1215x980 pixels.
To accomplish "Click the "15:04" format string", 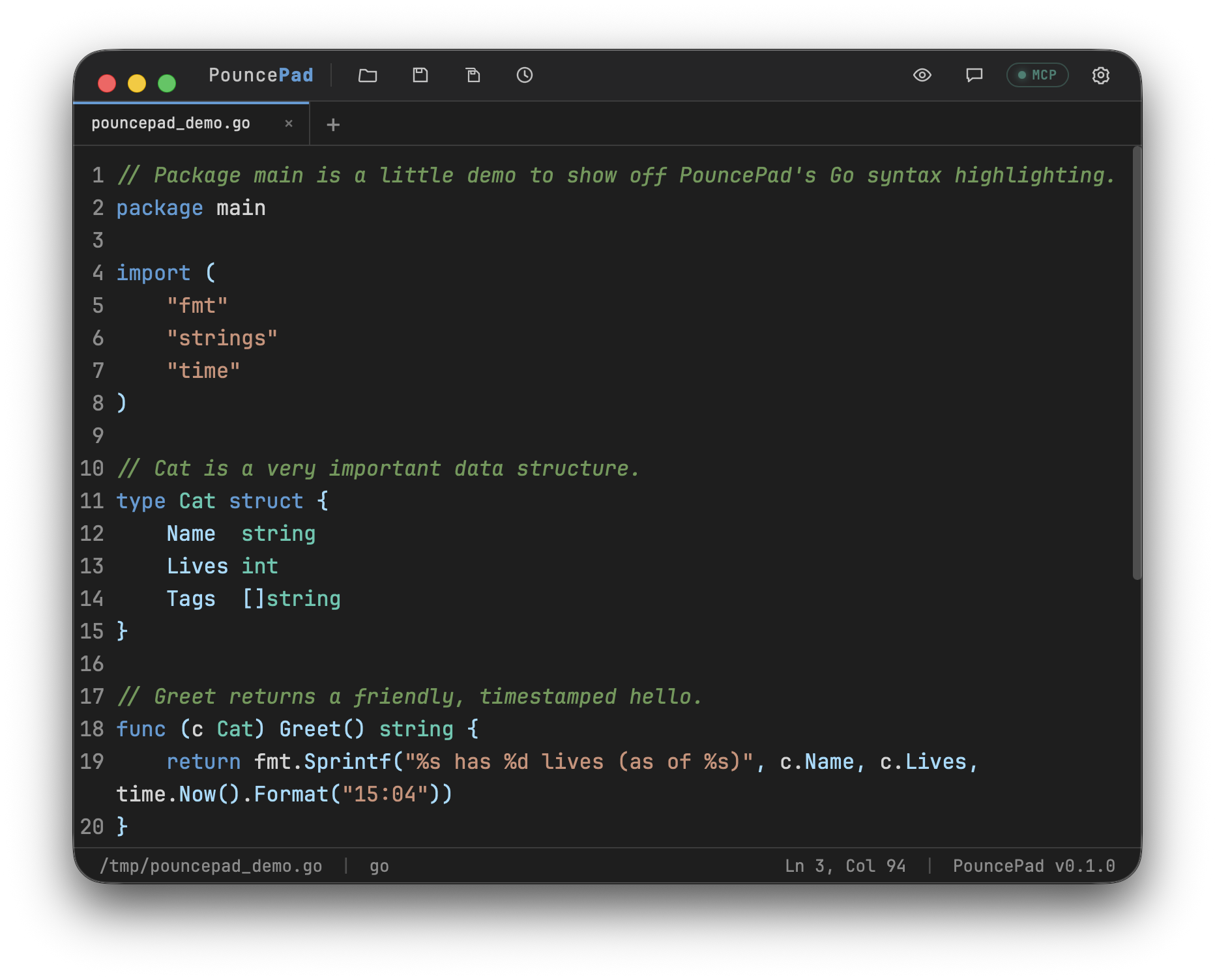I will tap(385, 794).
